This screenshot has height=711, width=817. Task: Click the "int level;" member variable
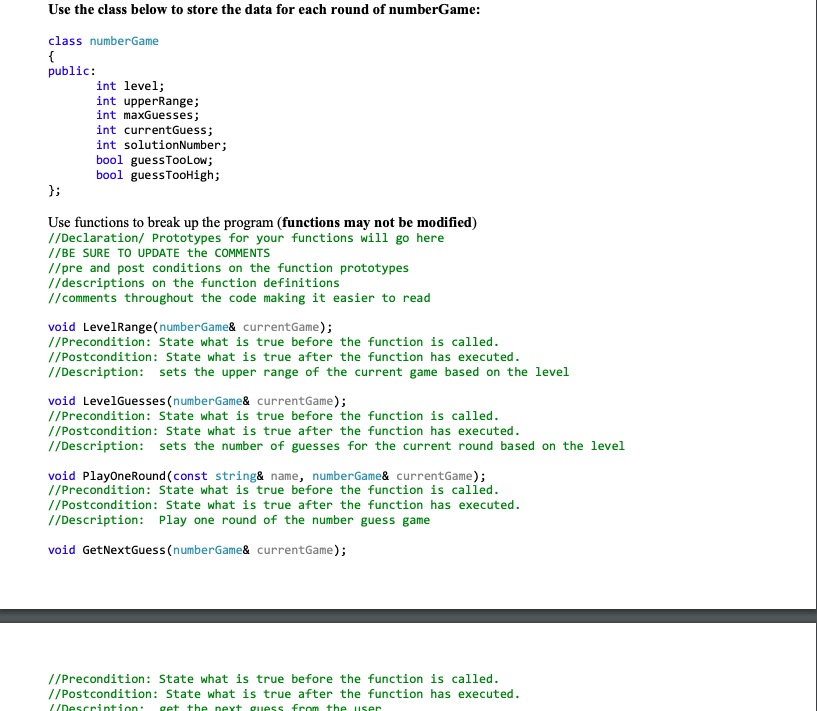pyautogui.click(x=122, y=85)
